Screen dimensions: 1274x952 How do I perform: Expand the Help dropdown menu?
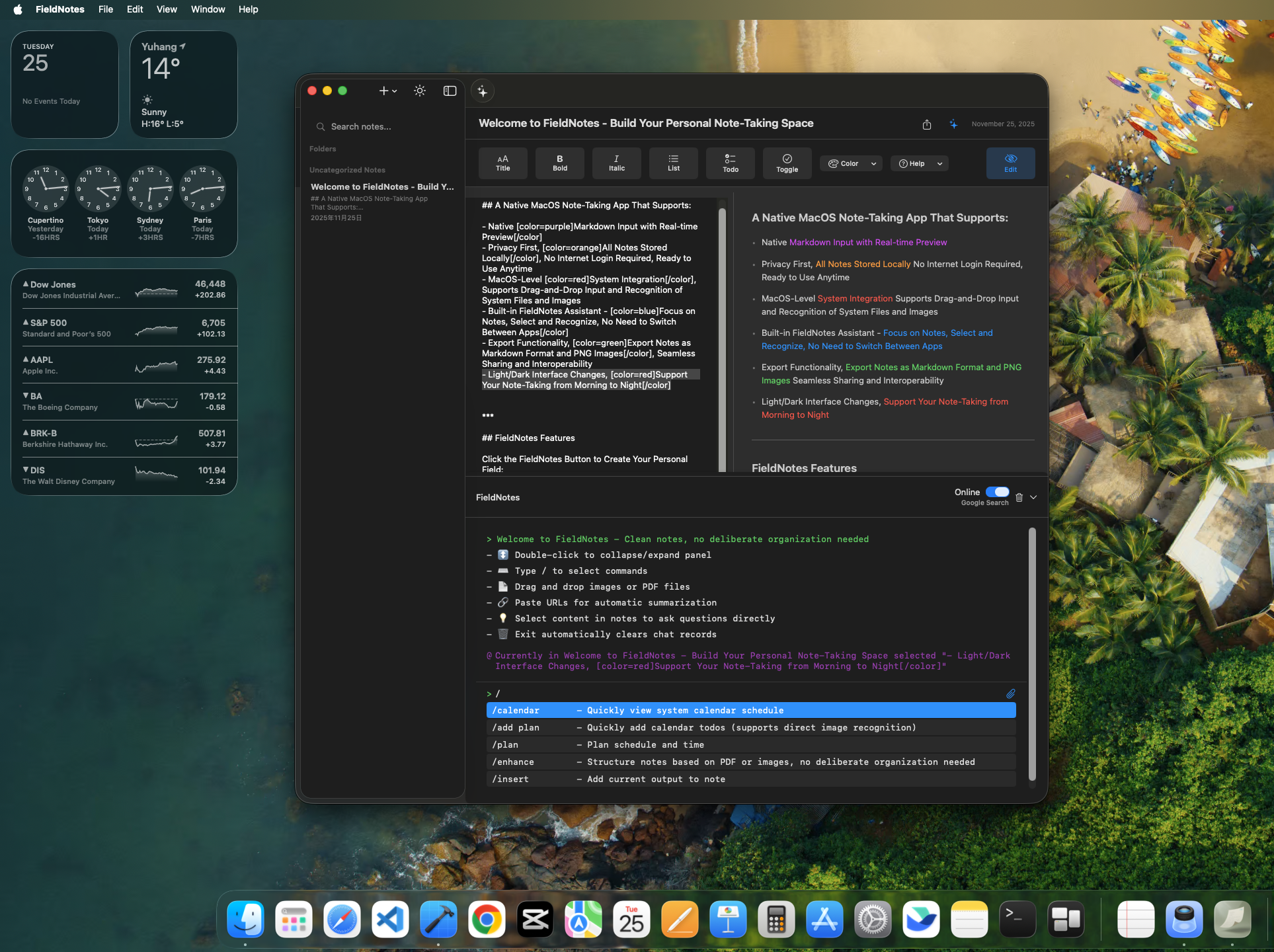pos(919,163)
